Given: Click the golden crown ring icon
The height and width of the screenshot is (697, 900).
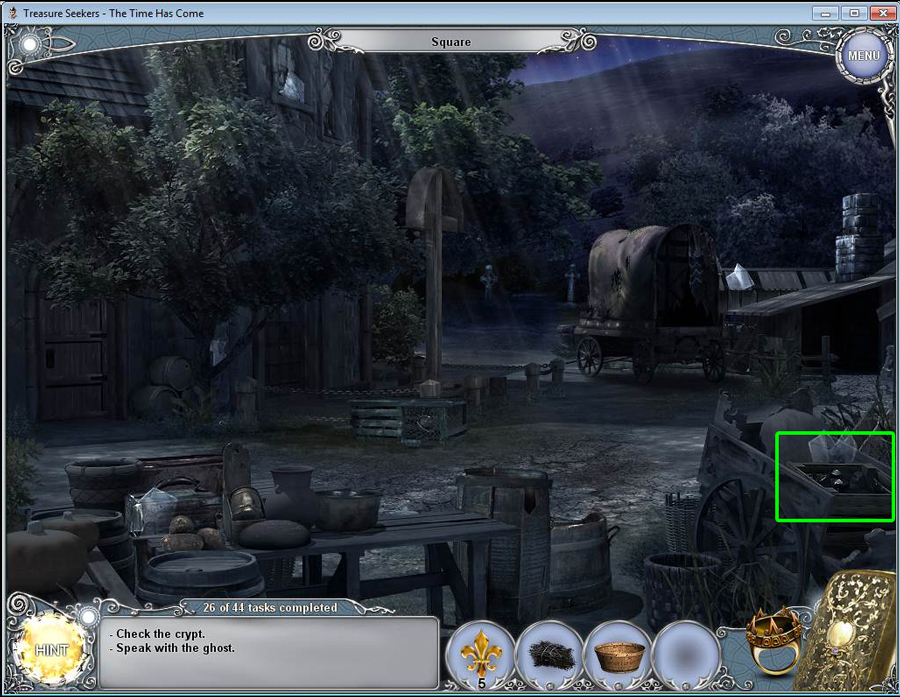Looking at the screenshot, I should 774,639.
